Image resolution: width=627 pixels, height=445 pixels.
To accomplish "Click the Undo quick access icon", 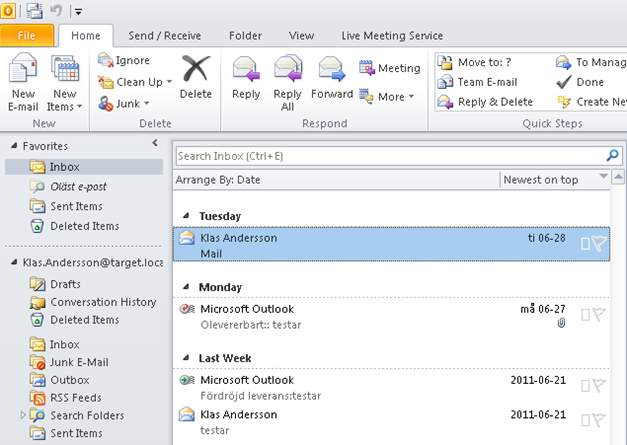I will point(56,10).
